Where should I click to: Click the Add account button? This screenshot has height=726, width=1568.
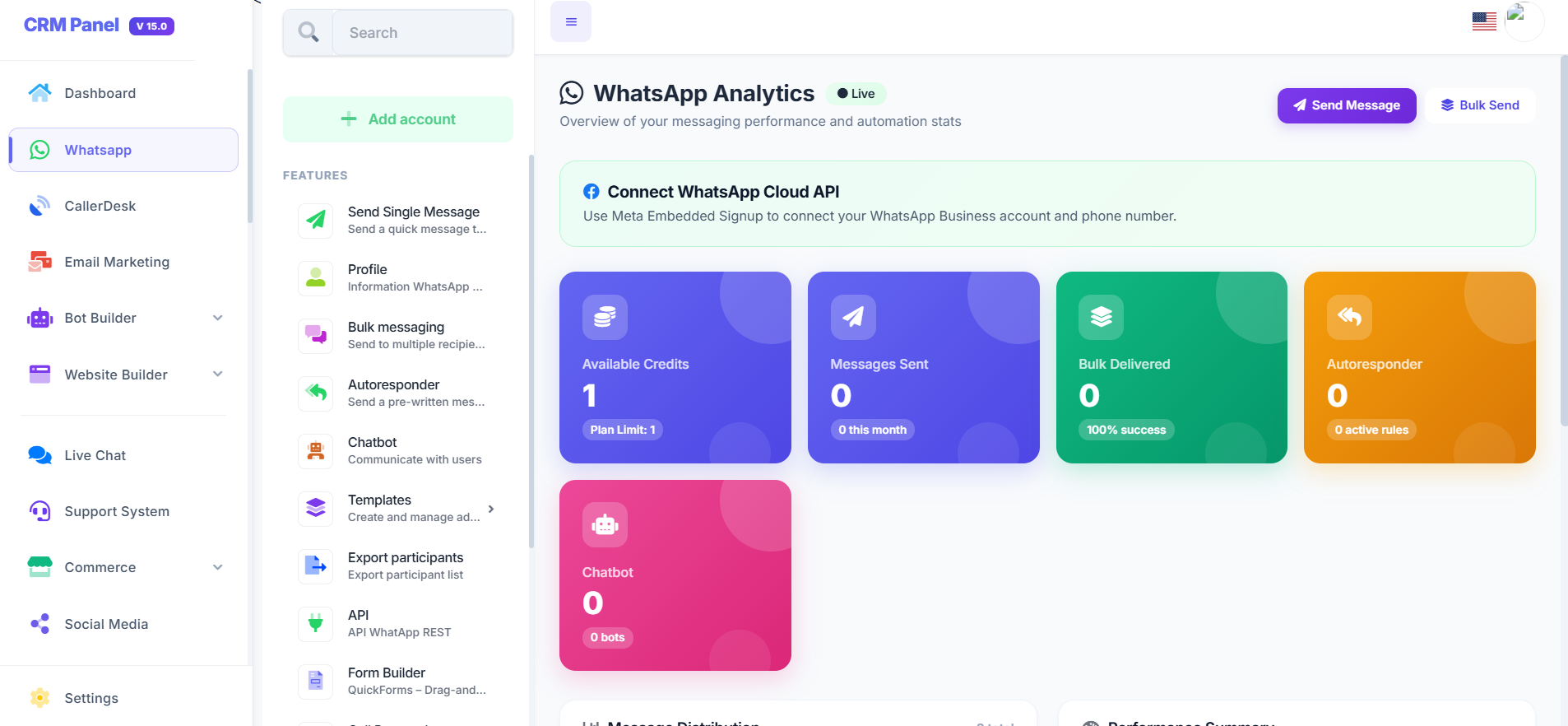(398, 119)
